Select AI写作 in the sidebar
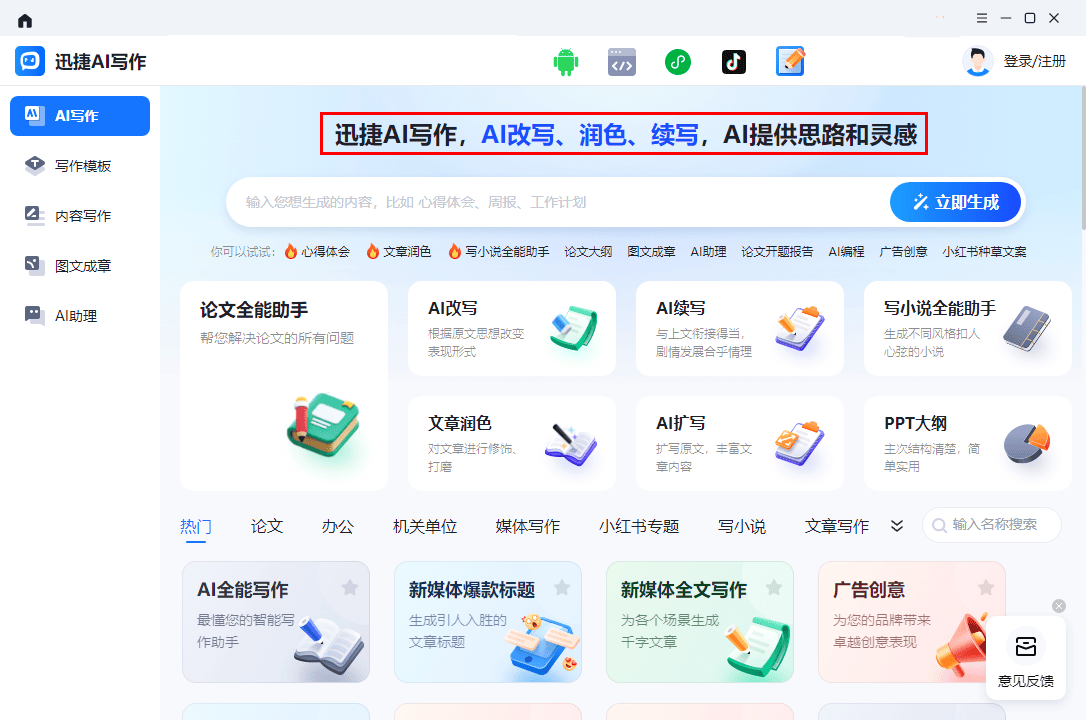Image resolution: width=1086 pixels, height=720 pixels. click(80, 116)
